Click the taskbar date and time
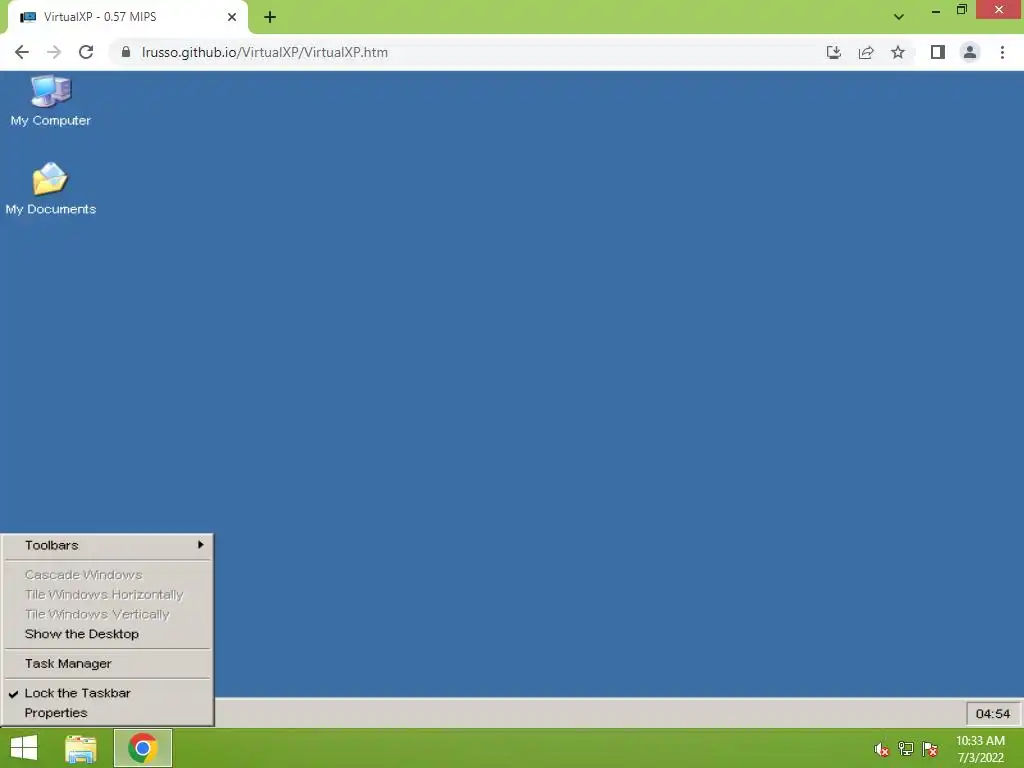Viewport: 1024px width, 768px height. click(x=980, y=749)
